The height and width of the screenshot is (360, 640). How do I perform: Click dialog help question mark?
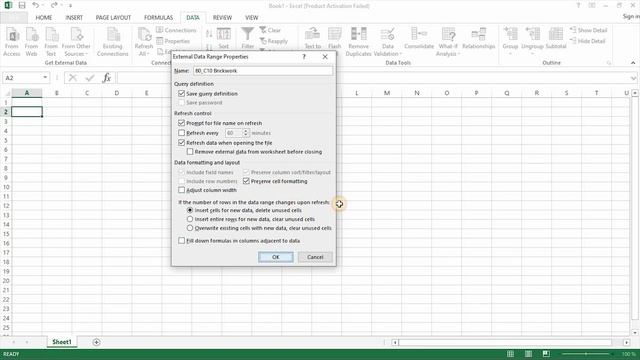click(304, 57)
